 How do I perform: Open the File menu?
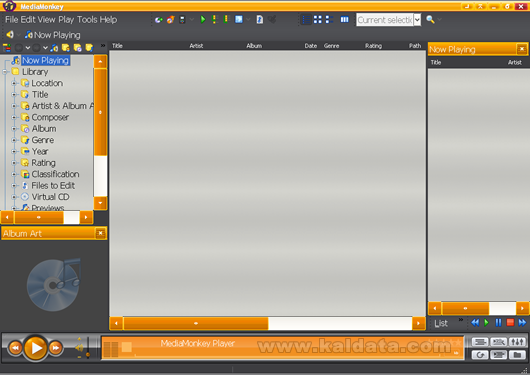pyautogui.click(x=12, y=20)
